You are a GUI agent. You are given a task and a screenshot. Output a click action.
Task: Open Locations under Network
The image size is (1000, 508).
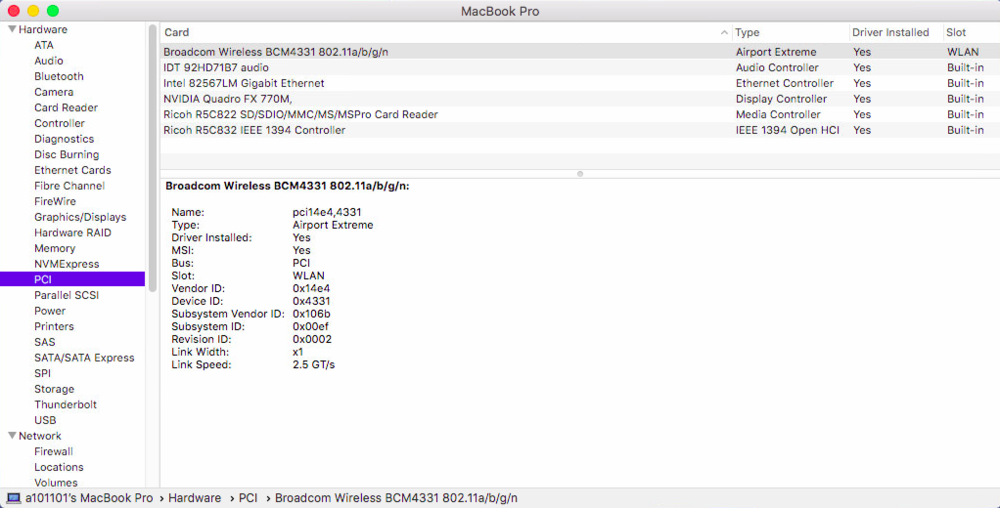(59, 467)
